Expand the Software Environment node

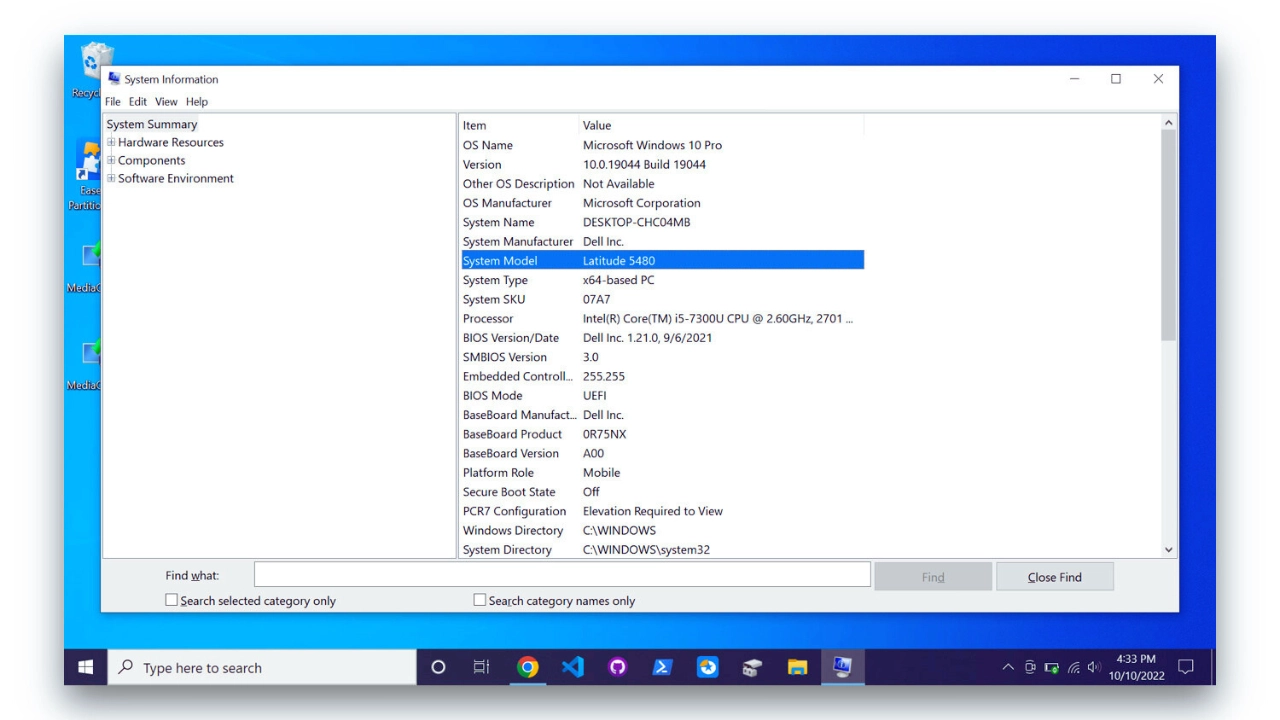tap(111, 178)
